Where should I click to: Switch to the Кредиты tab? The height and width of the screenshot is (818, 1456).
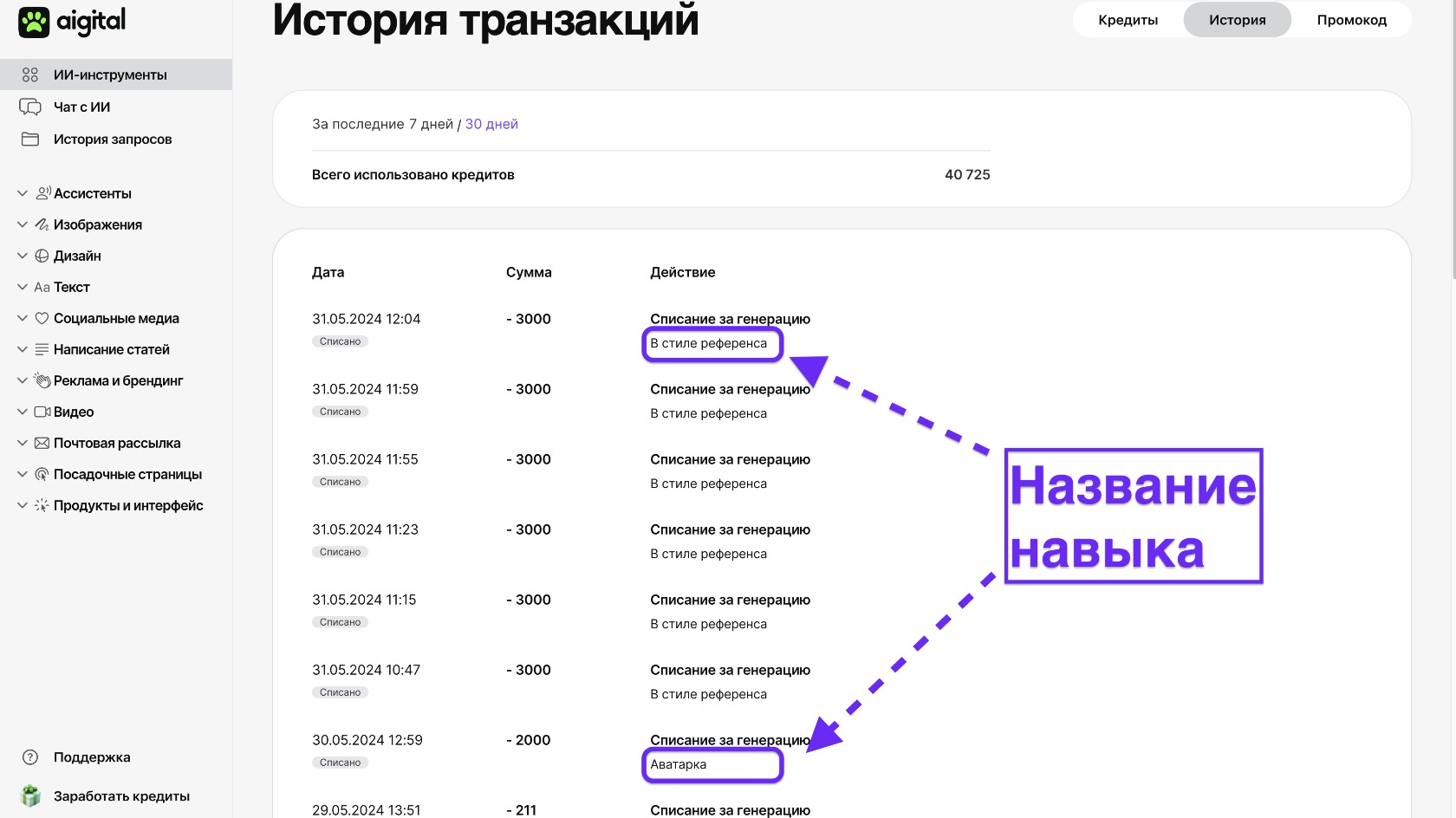pyautogui.click(x=1128, y=20)
